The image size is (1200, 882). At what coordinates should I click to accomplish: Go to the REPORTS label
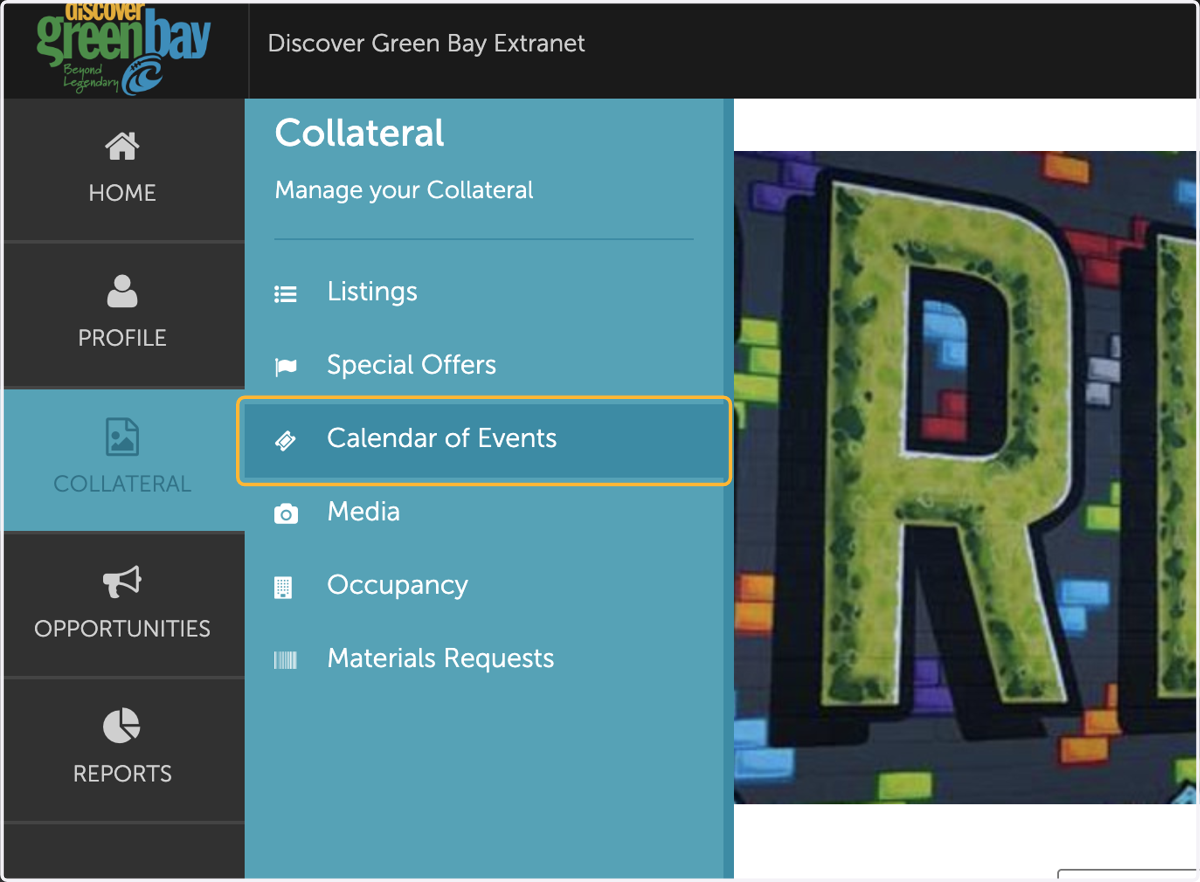(122, 773)
